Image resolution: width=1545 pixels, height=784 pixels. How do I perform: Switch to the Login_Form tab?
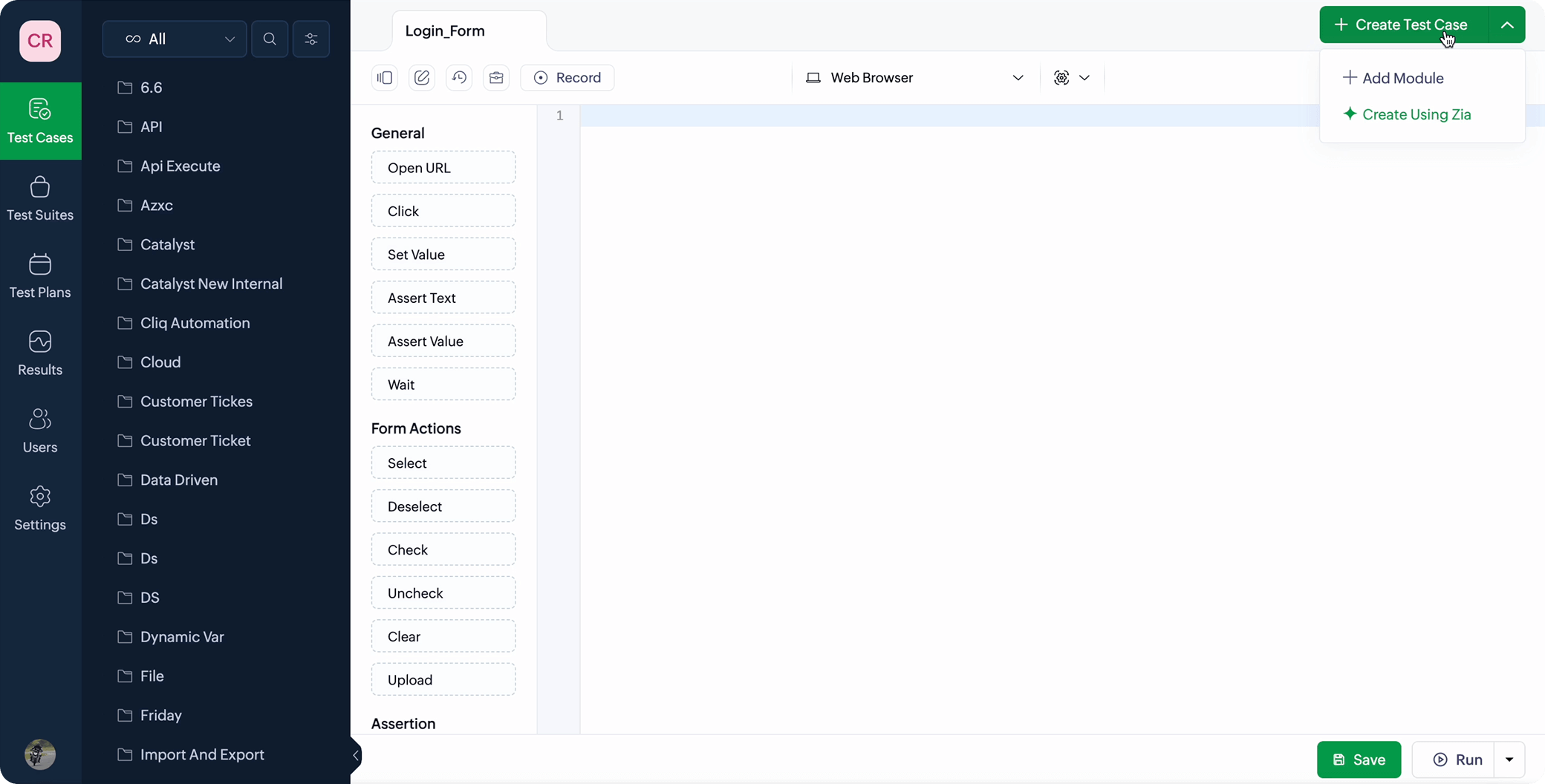click(445, 31)
